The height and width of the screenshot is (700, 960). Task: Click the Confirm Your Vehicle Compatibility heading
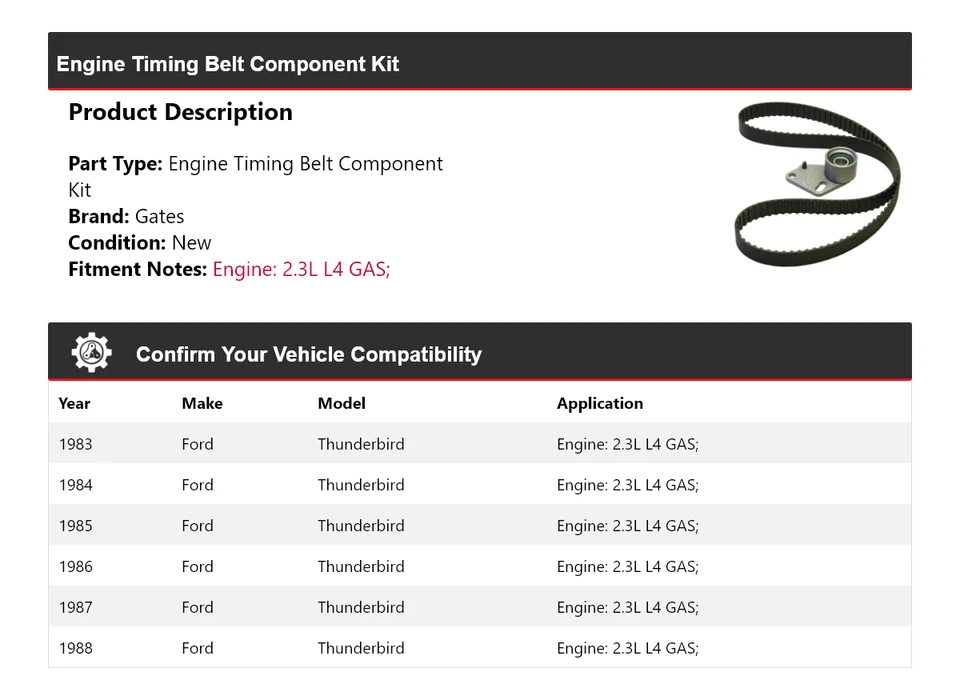pos(308,355)
